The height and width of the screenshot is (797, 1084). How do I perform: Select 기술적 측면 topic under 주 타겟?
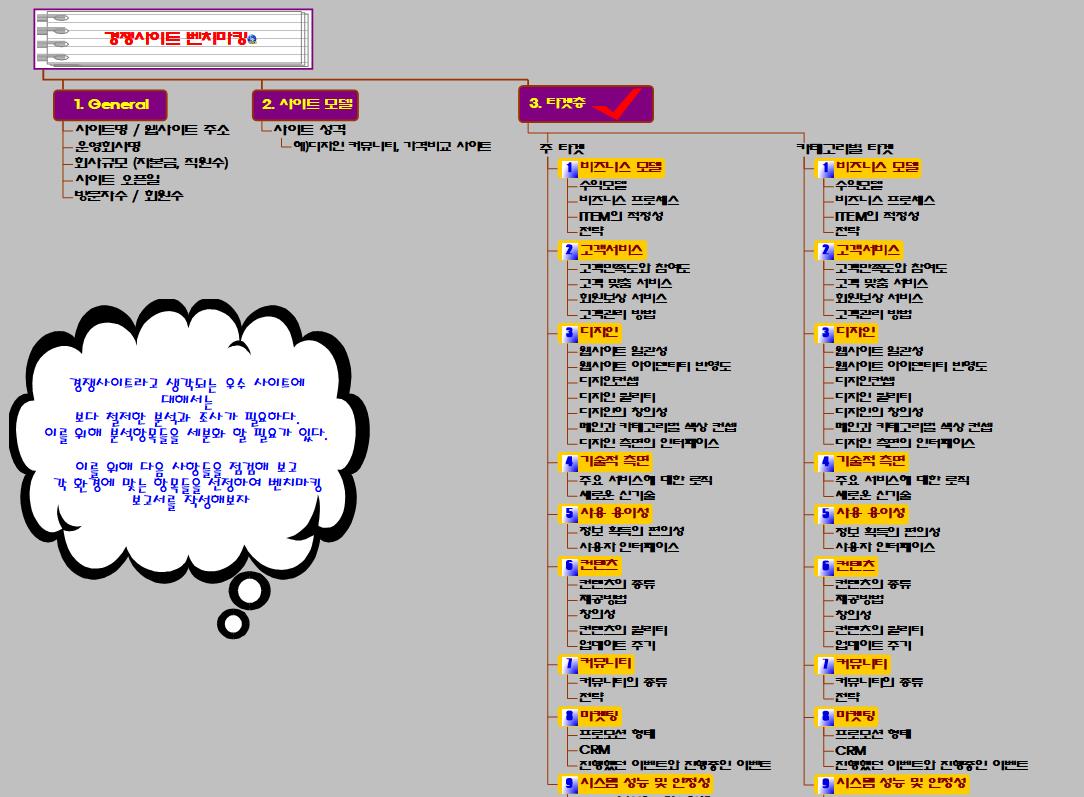[615, 461]
